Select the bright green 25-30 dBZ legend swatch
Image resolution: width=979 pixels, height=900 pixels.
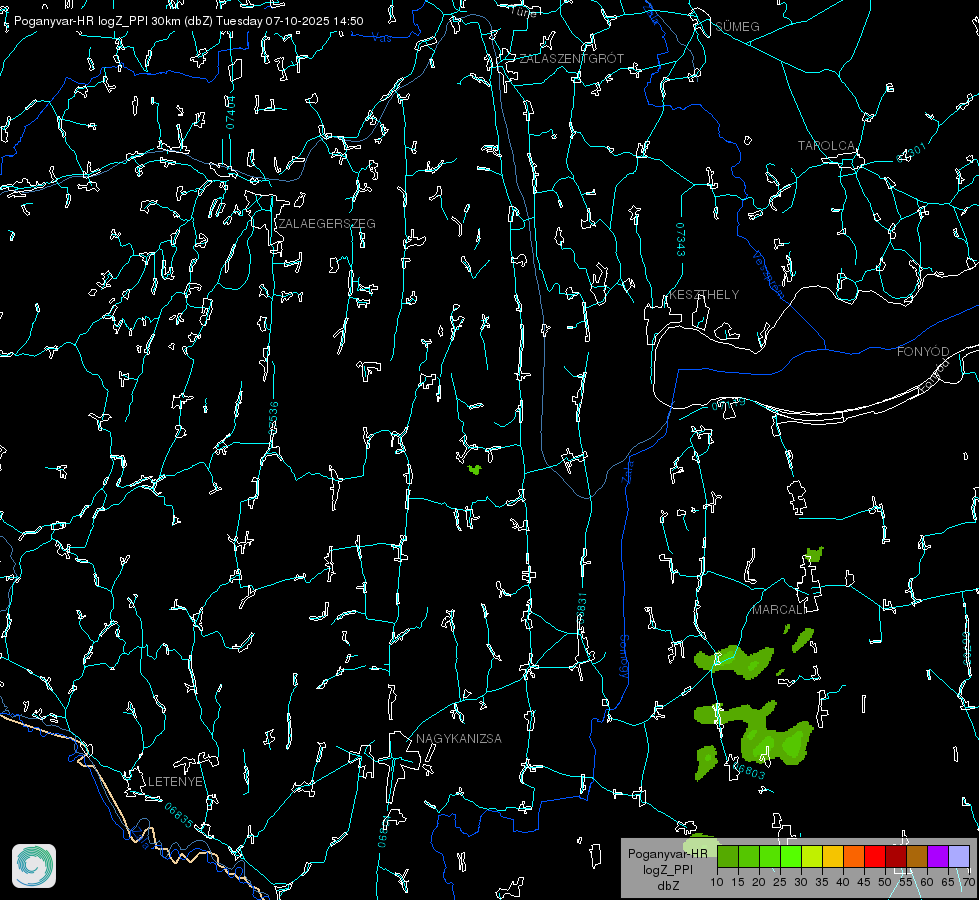tap(791, 856)
